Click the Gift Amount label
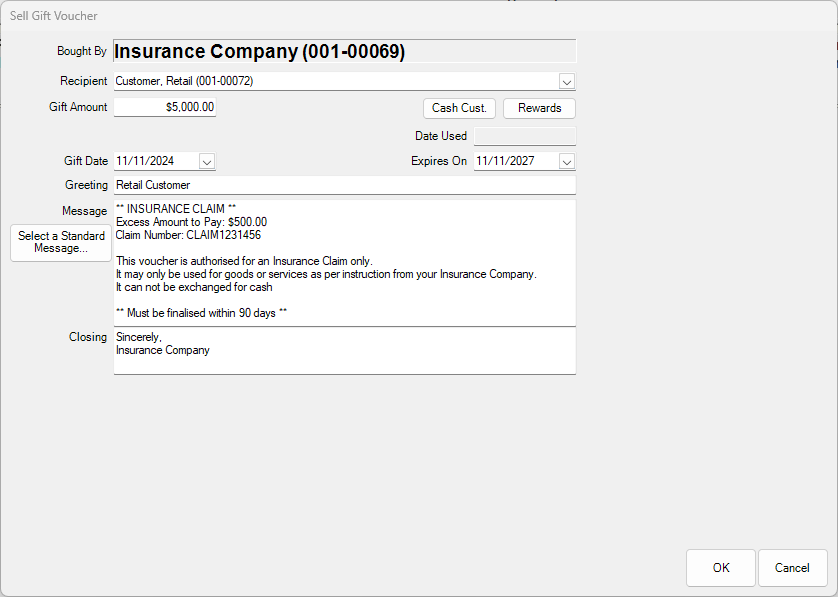 [78, 107]
